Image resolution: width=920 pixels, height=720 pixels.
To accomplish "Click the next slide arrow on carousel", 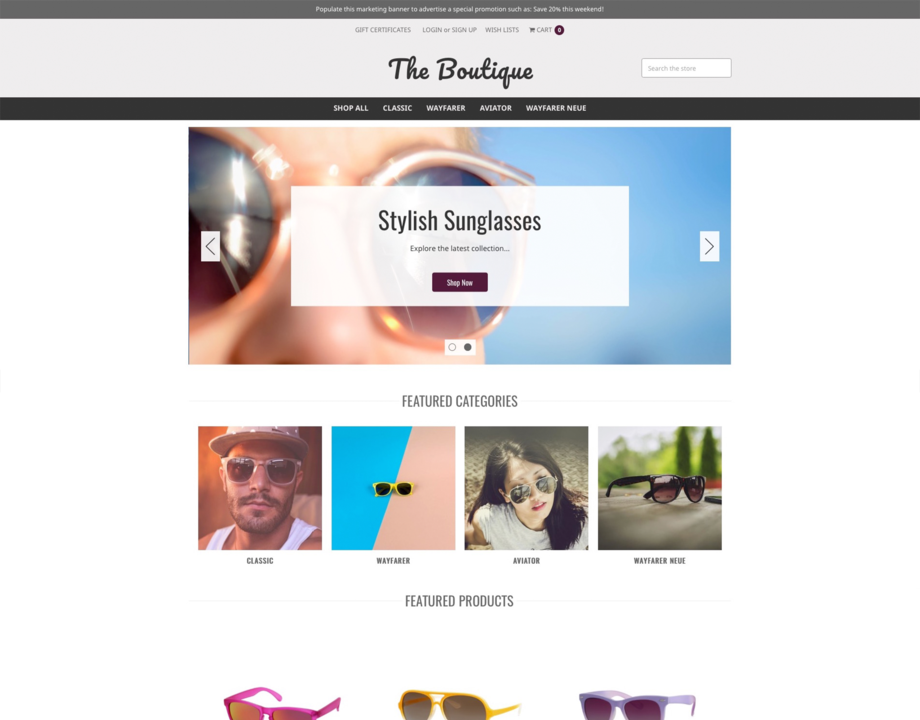I will pyautogui.click(x=709, y=246).
